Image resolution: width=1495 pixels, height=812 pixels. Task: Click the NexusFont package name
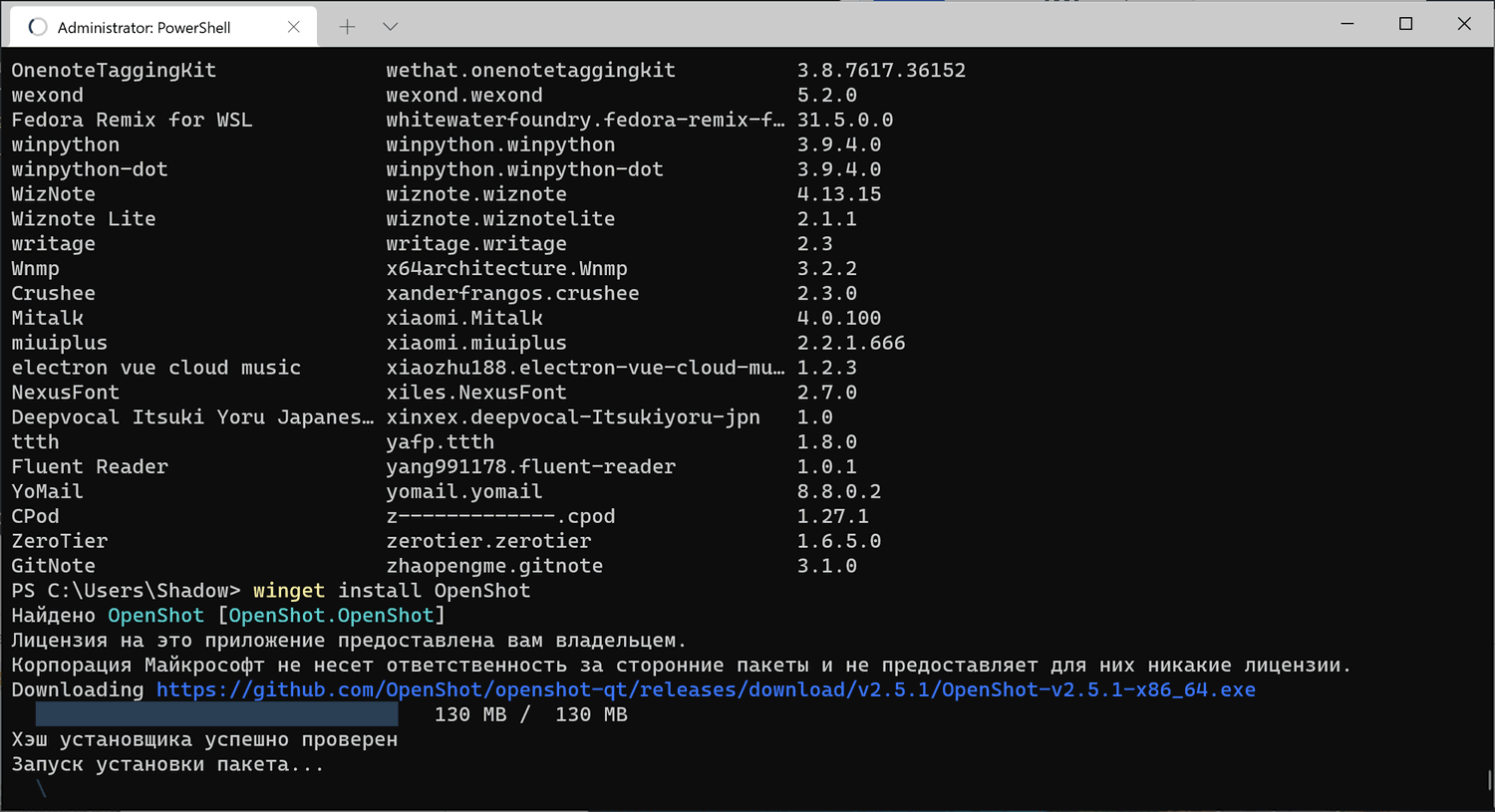click(x=65, y=393)
